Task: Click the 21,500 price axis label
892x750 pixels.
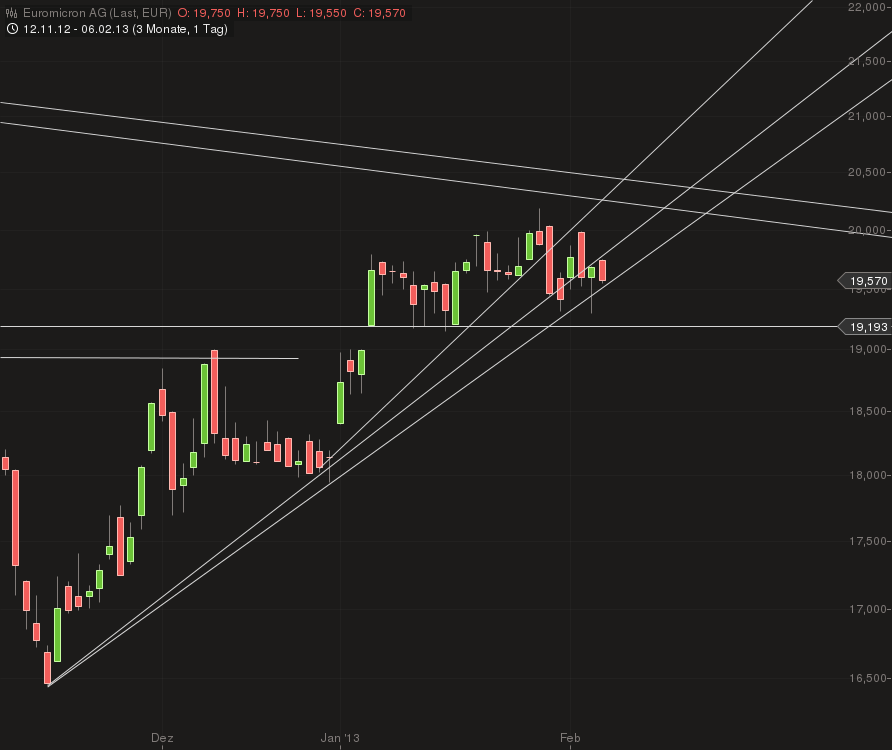Action: (x=866, y=61)
